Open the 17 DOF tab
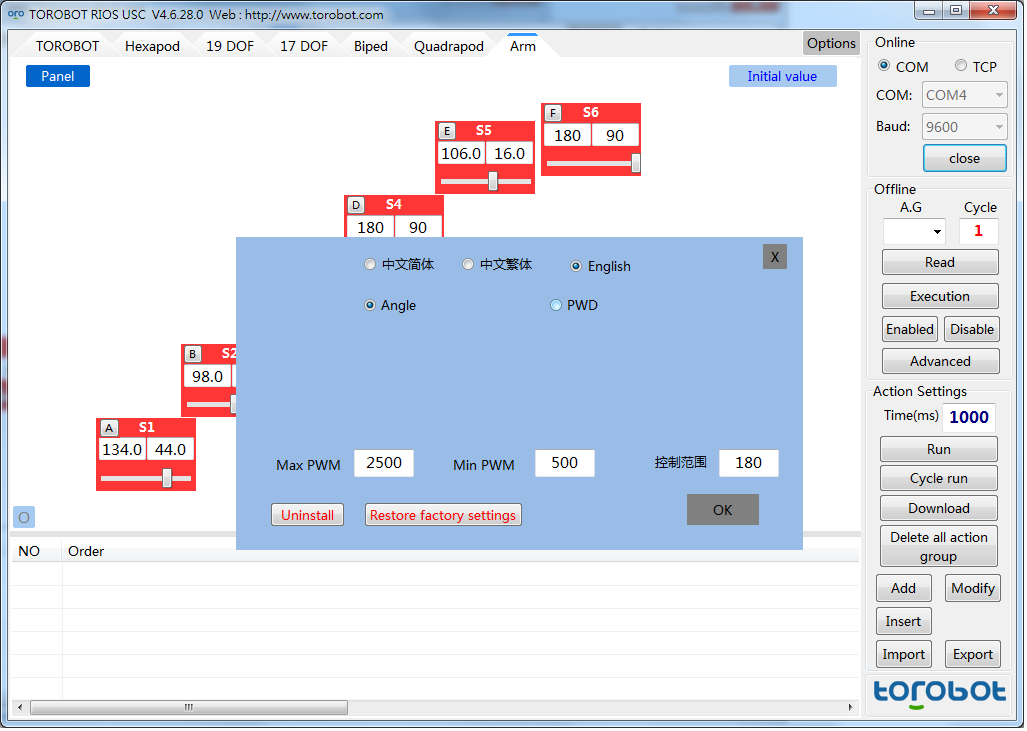Image resolution: width=1027 pixels, height=731 pixels. 304,47
